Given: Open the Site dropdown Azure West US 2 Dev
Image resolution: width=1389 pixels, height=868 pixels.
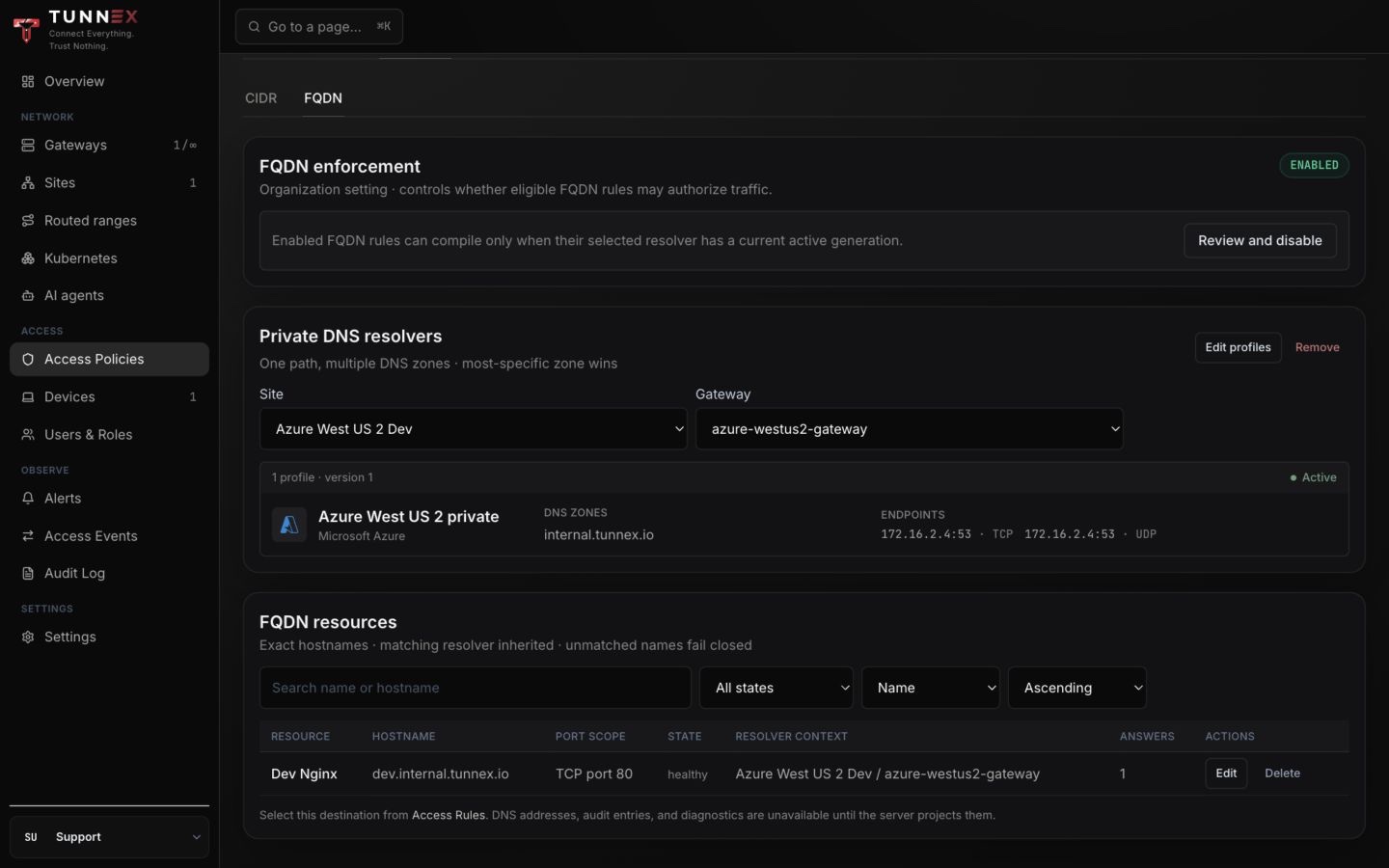Looking at the screenshot, I should click(474, 429).
